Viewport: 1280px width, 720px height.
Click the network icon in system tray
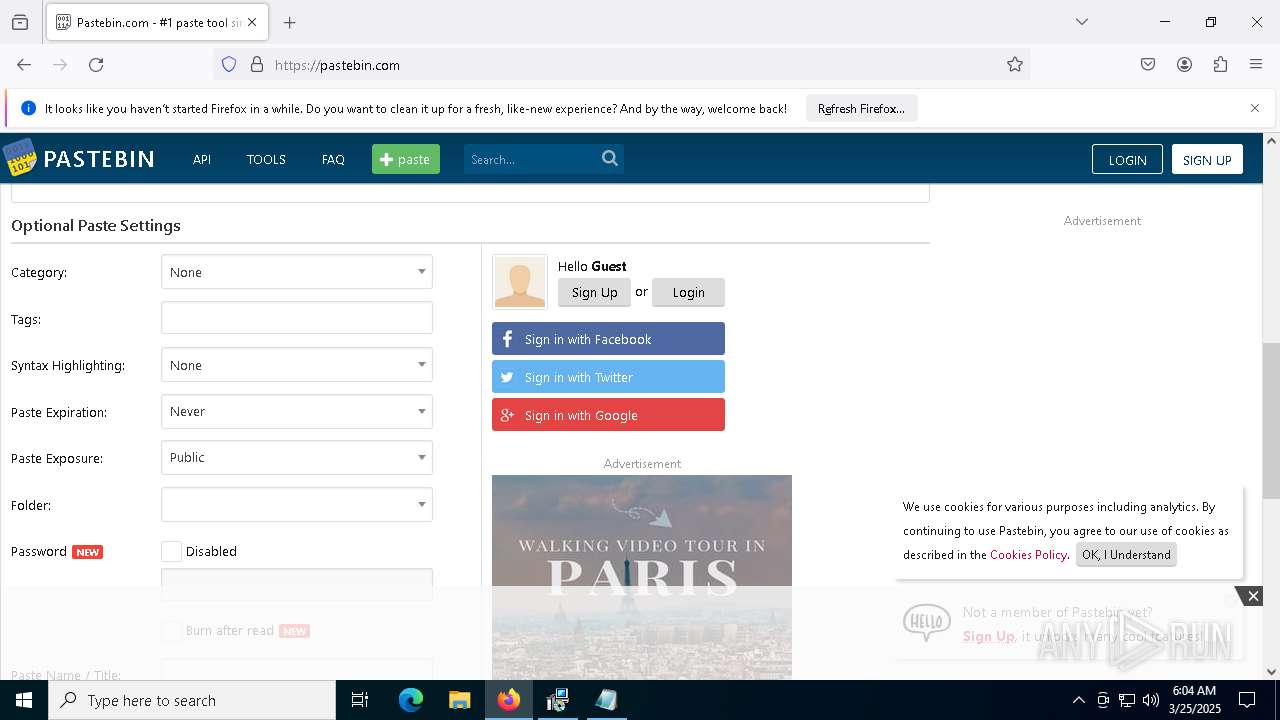(x=1127, y=700)
